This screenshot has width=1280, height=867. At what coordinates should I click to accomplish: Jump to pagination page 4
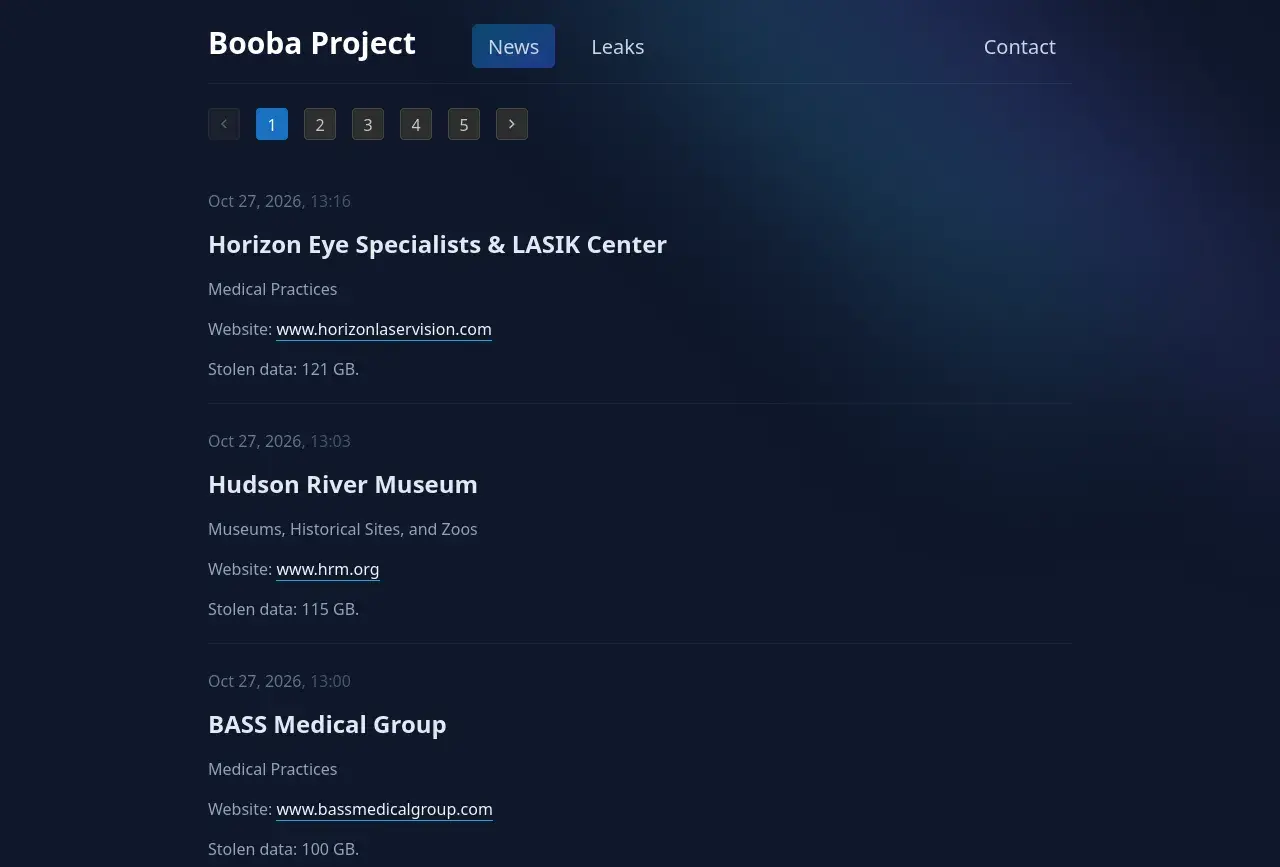click(416, 124)
